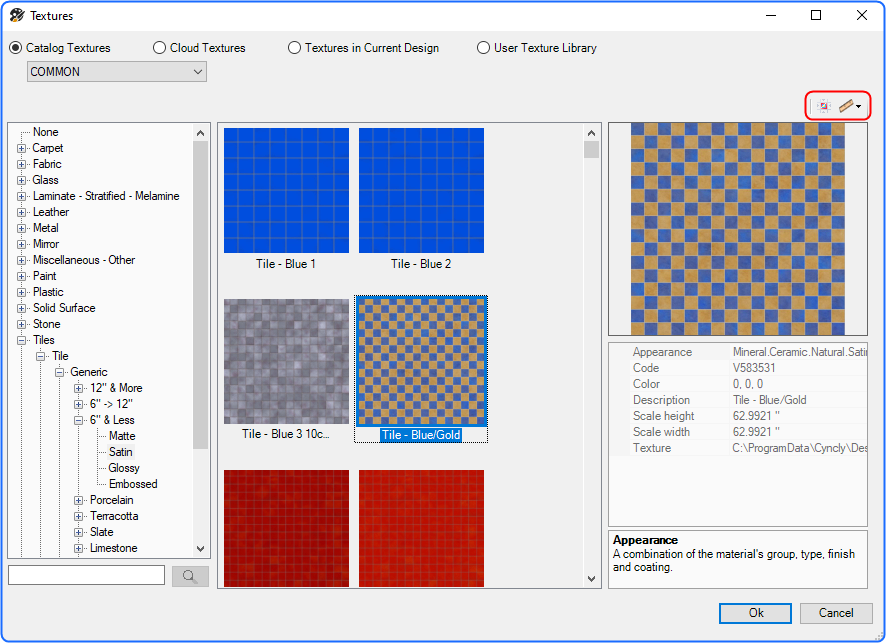The width and height of the screenshot is (886, 643).
Task: Click the texture search input field
Action: tap(86, 575)
